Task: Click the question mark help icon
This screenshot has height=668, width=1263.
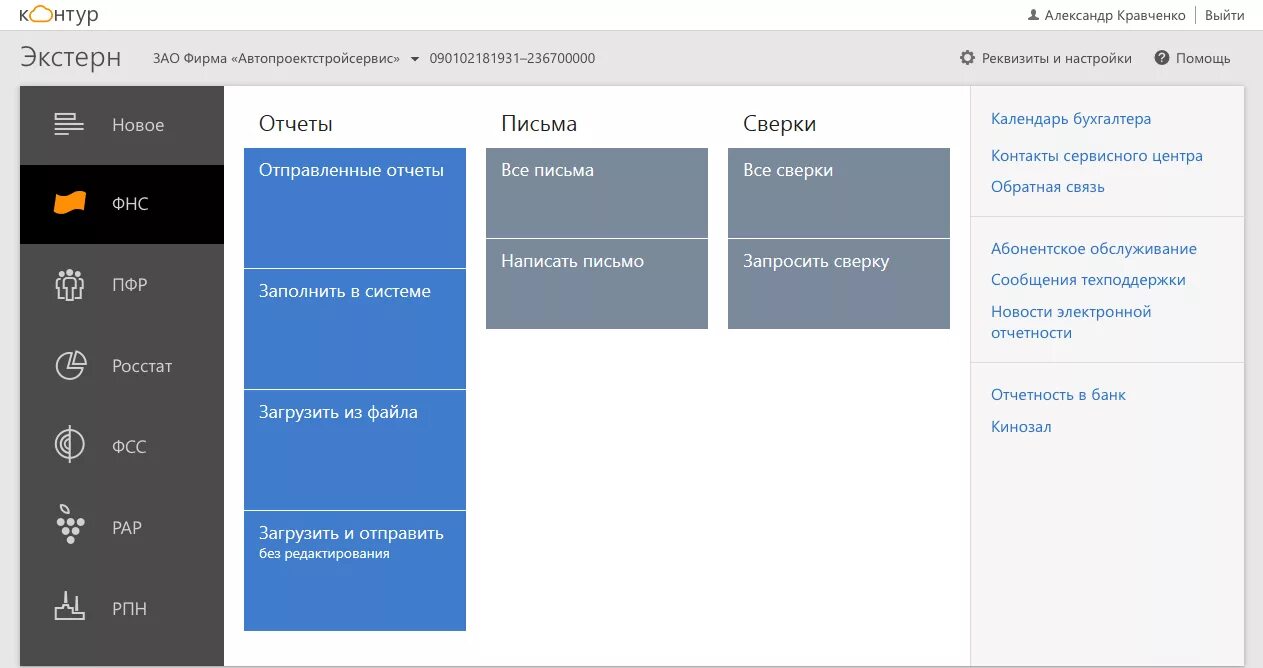Action: pos(1161,58)
